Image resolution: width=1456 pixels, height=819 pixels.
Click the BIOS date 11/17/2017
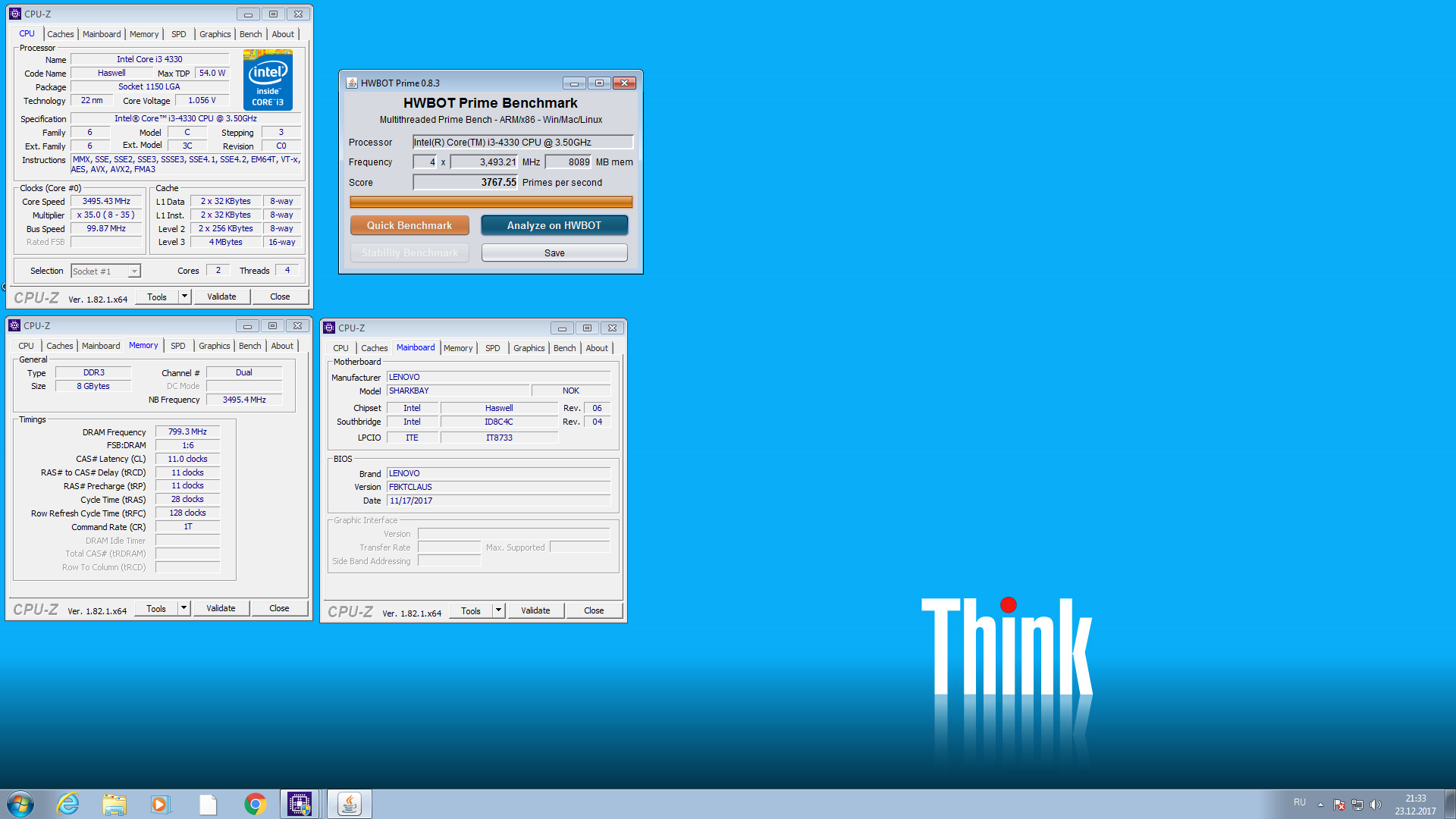coord(498,500)
